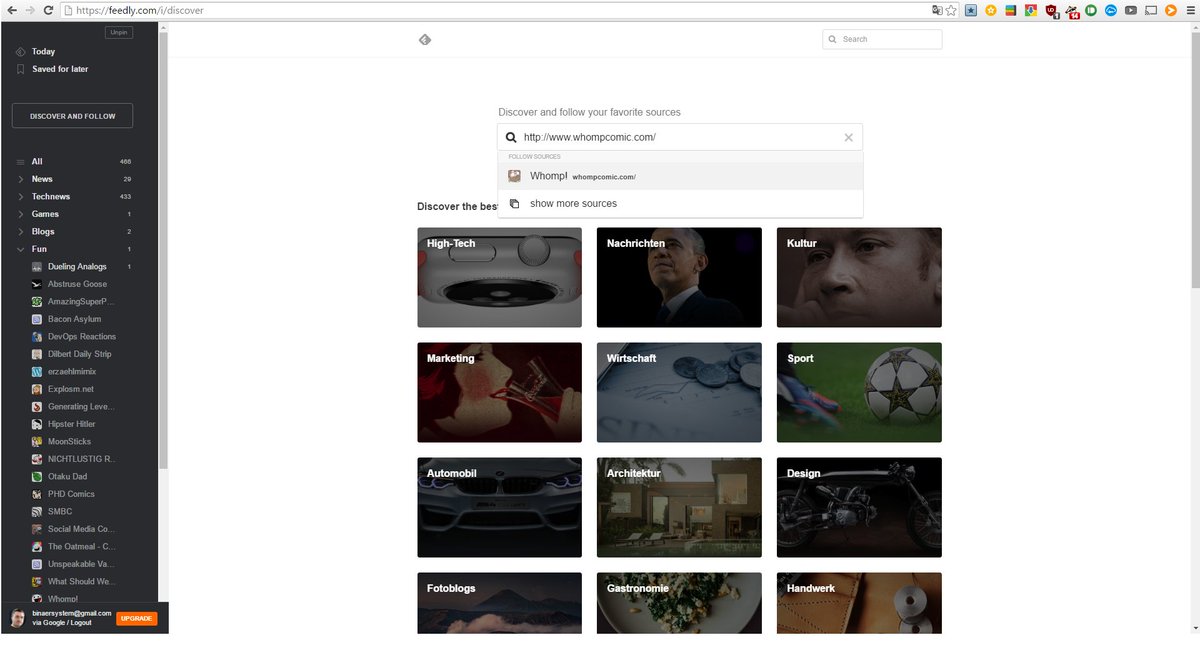Open Explosm.net feed icon
Screen dimensions: 1200x650
(x=36, y=389)
